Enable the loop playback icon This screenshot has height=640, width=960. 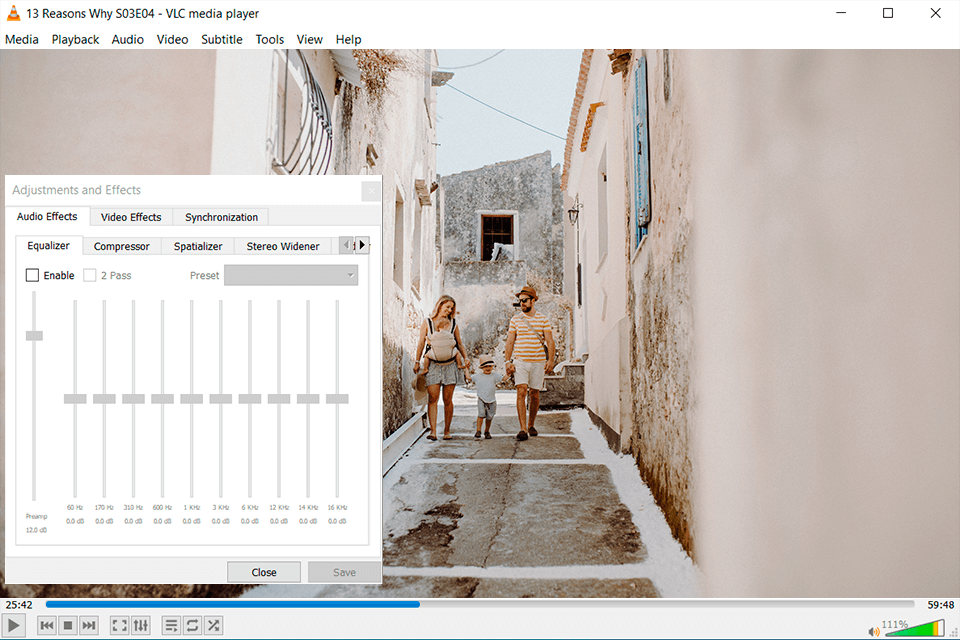191,625
